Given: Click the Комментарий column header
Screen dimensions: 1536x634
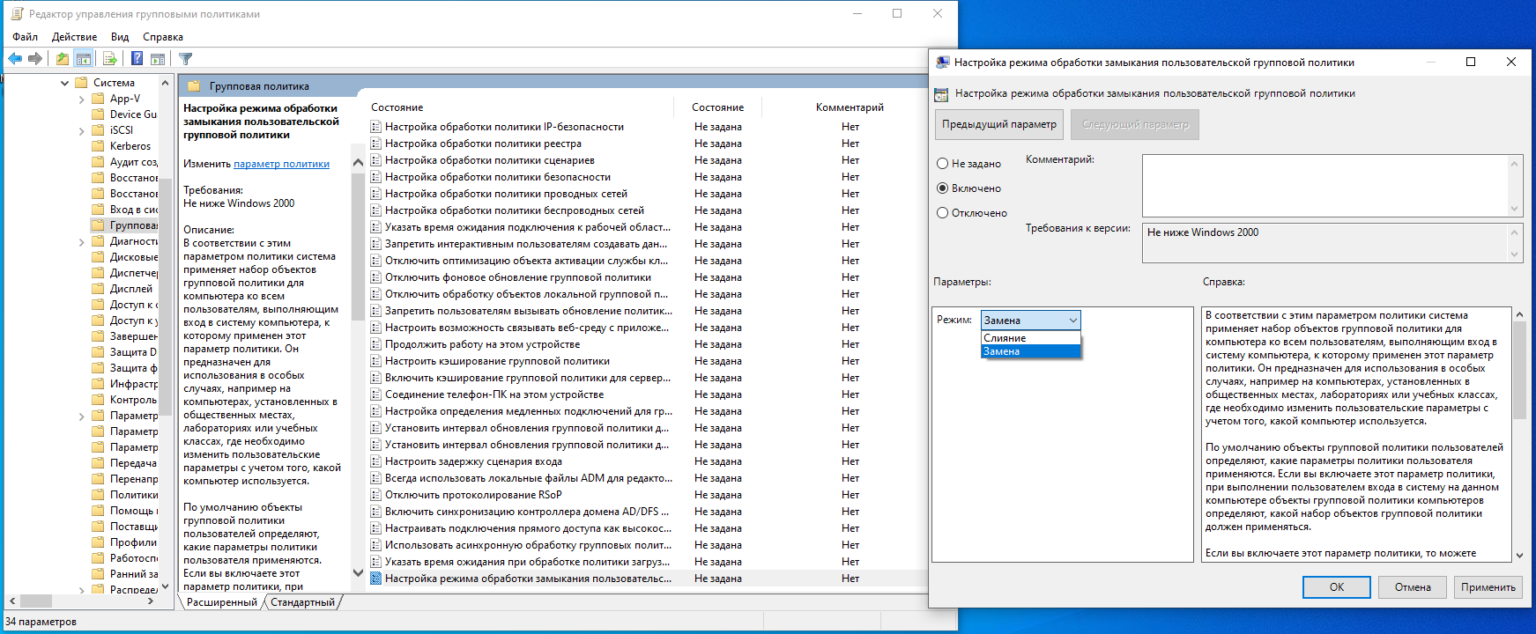Looking at the screenshot, I should click(x=849, y=107).
